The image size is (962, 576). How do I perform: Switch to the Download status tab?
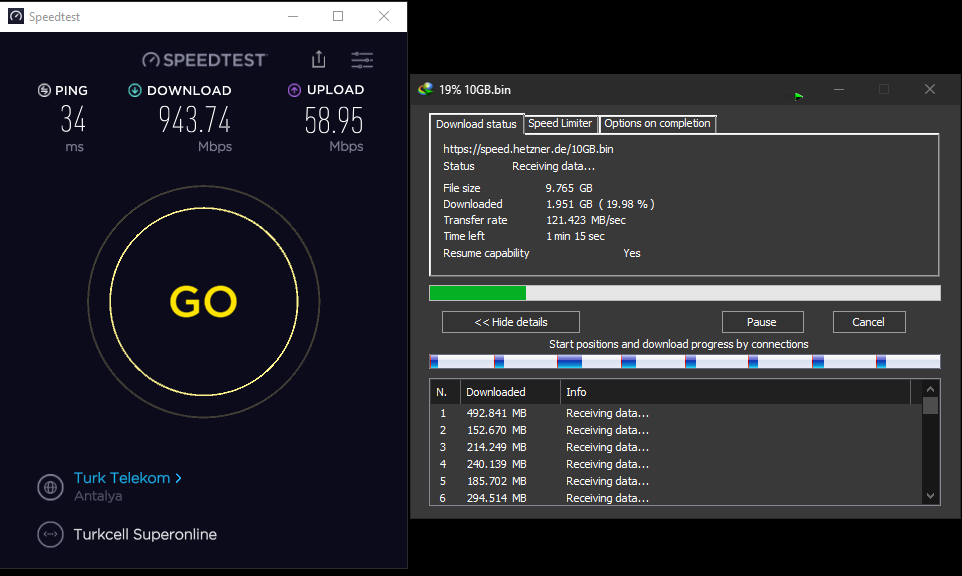(x=476, y=124)
